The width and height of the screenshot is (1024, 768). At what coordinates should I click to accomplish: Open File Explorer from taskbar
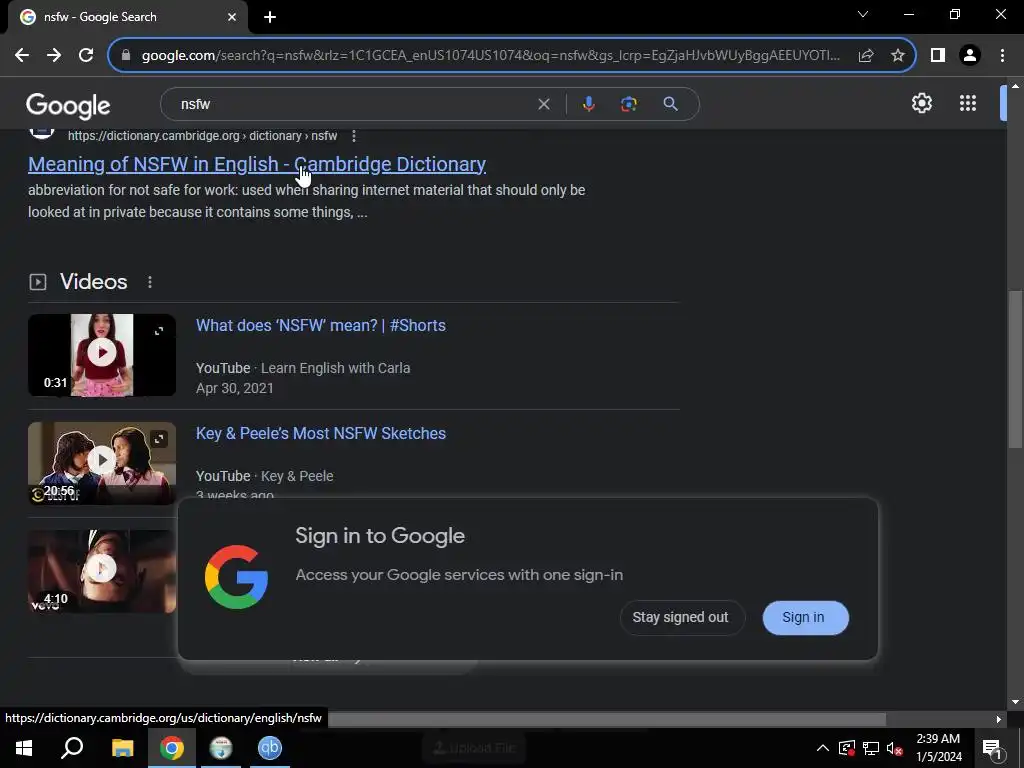coord(123,748)
